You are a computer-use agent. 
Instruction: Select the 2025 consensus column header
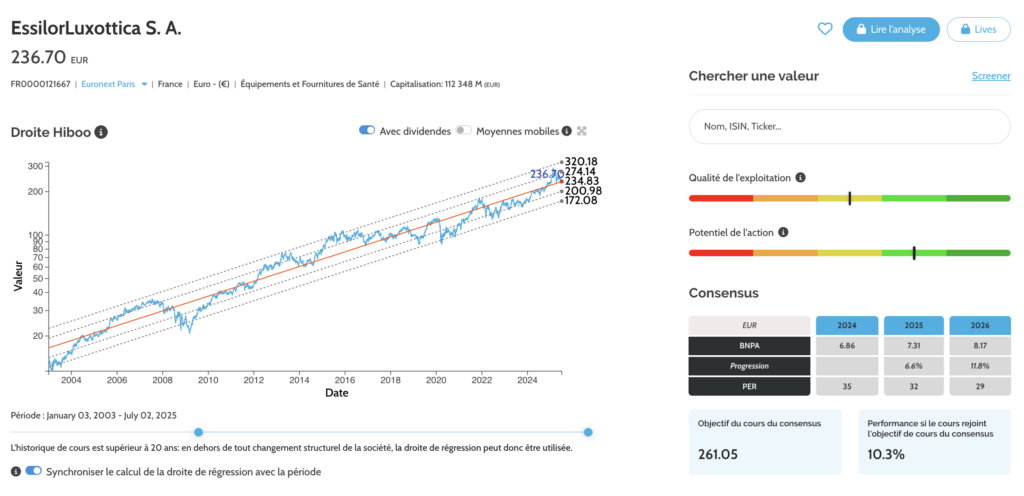point(913,325)
